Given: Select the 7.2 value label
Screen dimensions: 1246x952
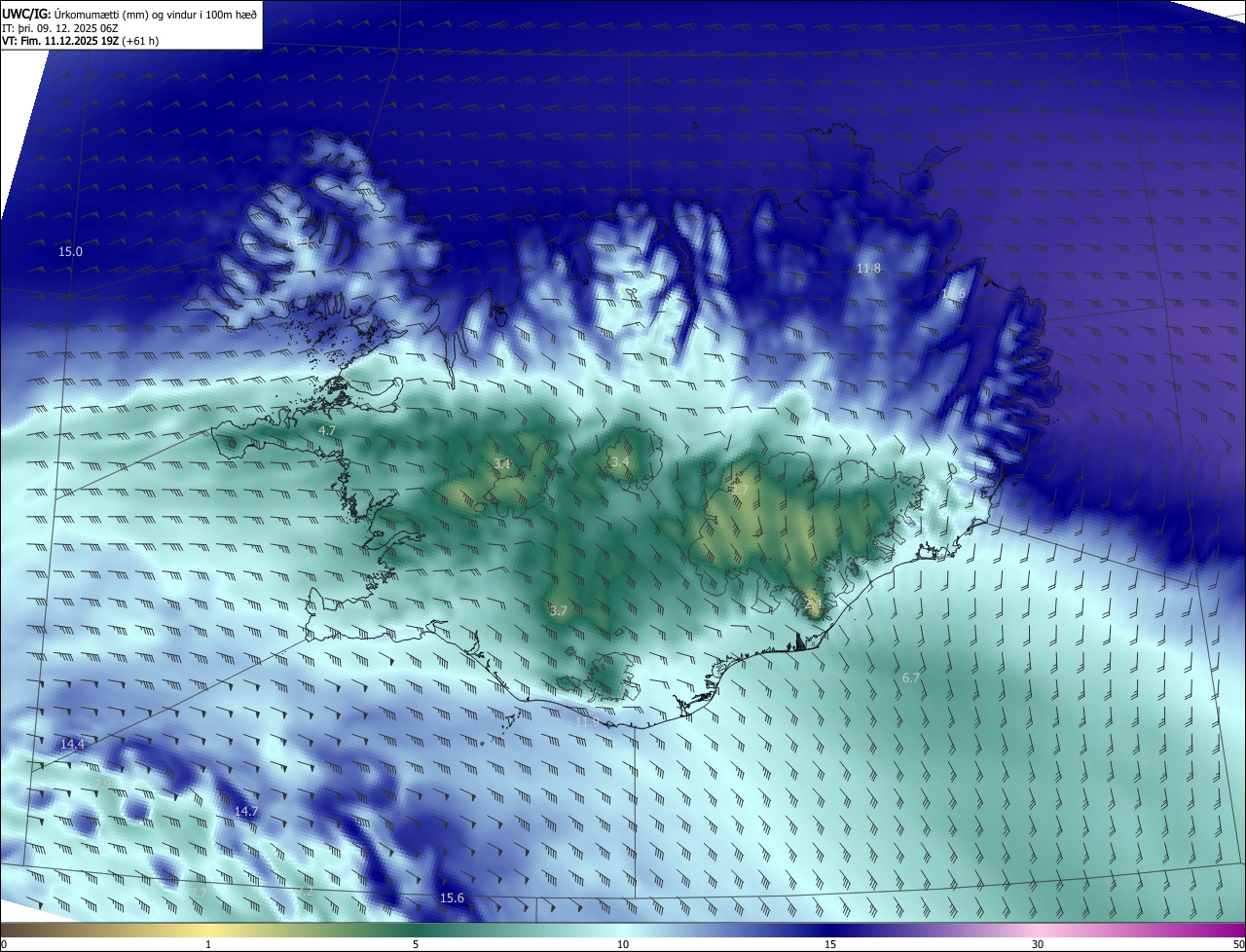Looking at the screenshot, I should (305, 891).
